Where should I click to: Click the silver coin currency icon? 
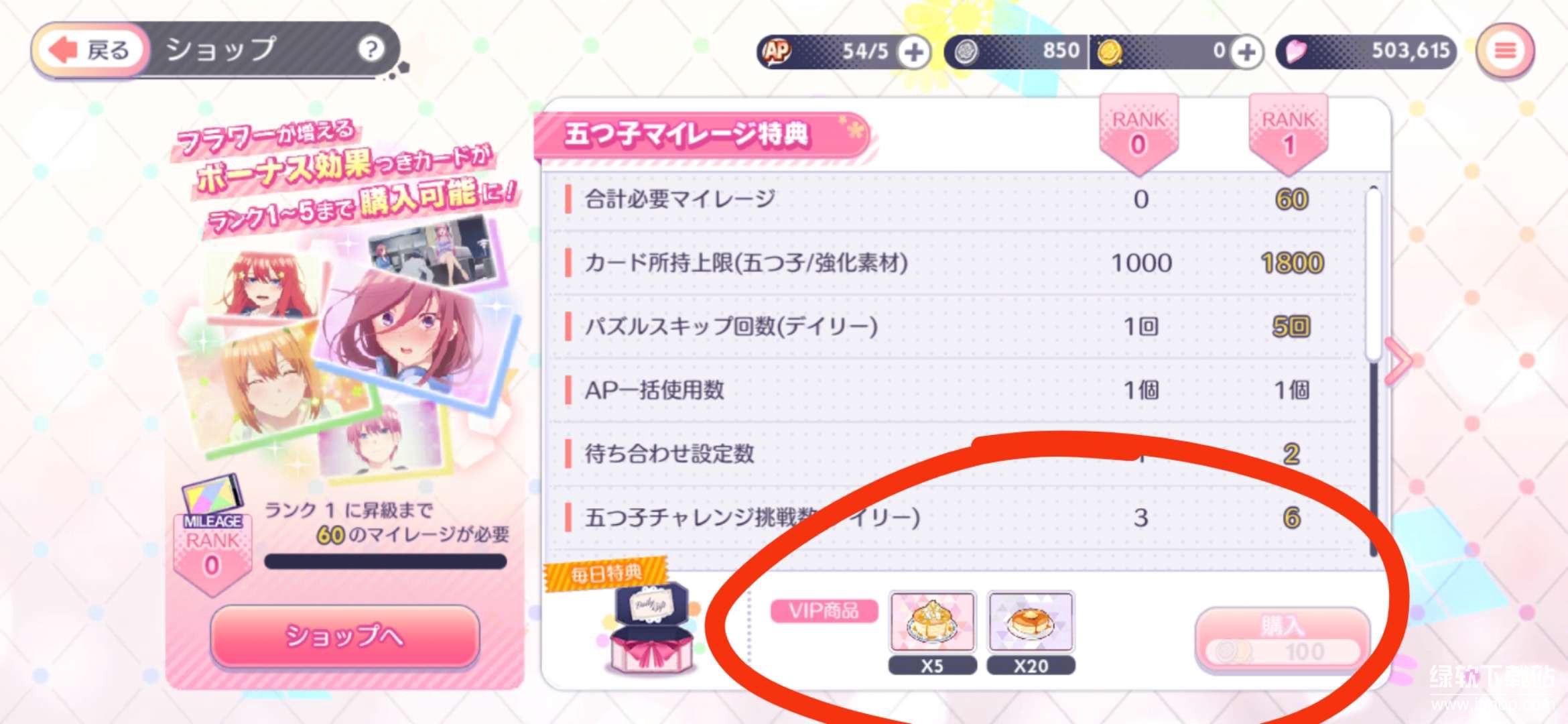click(x=966, y=52)
